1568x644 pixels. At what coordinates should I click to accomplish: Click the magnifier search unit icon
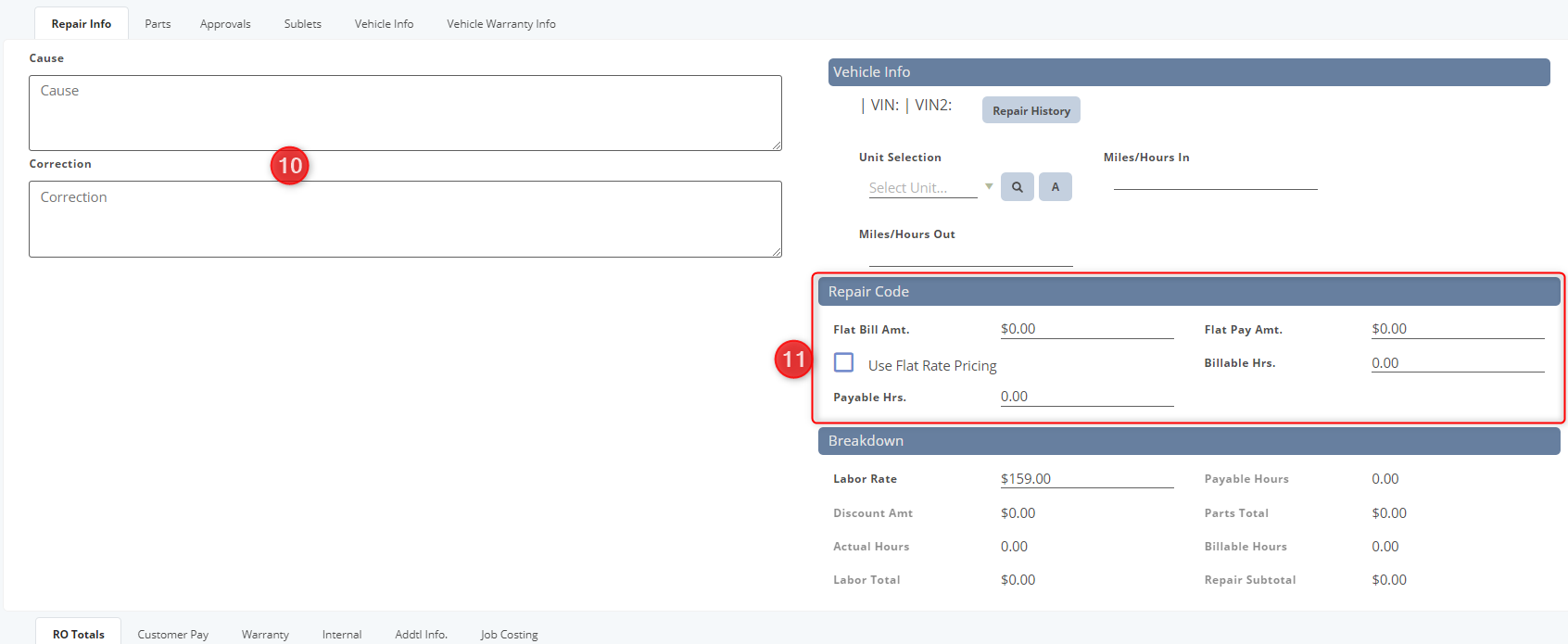[1017, 187]
